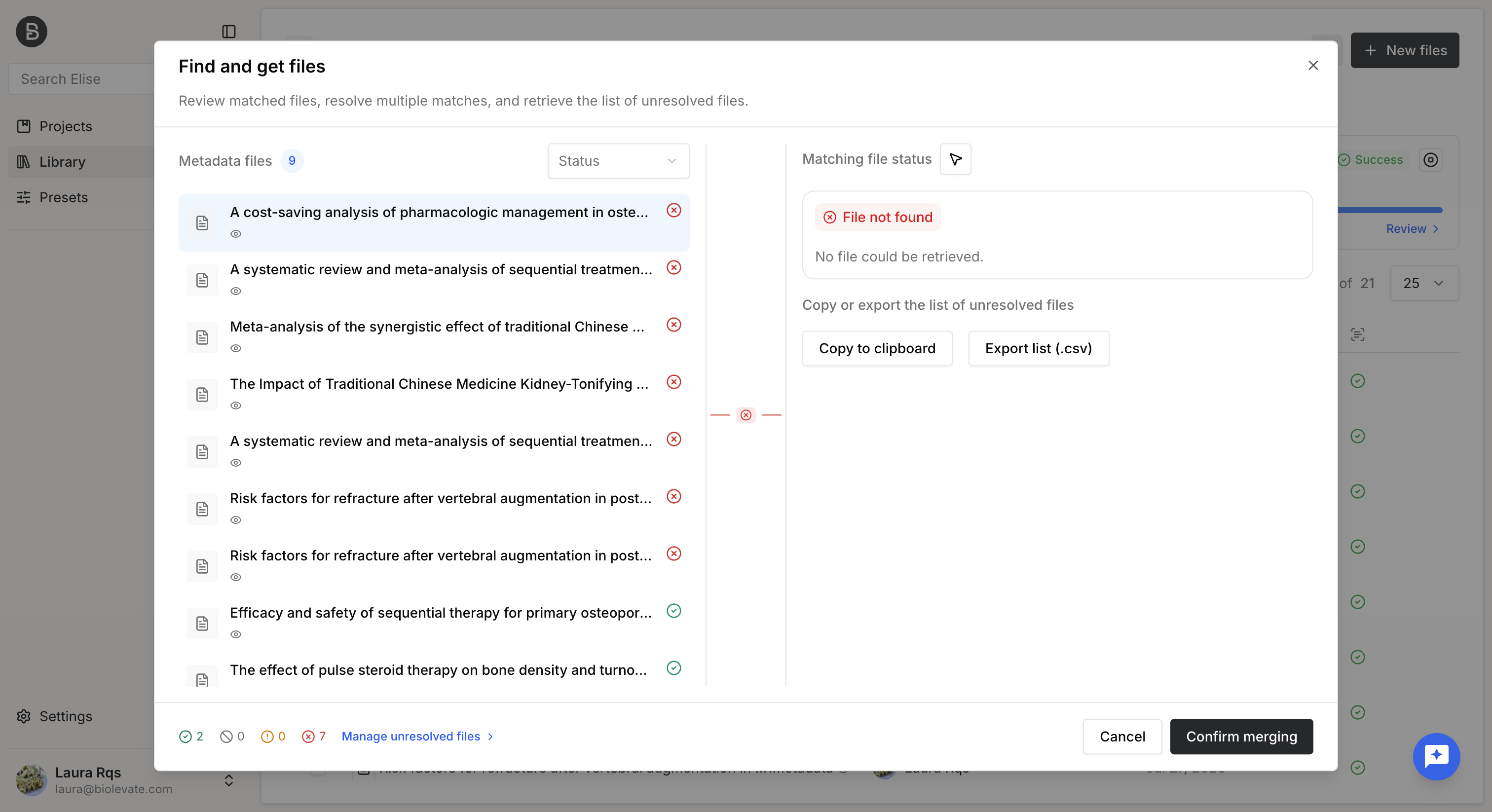This screenshot has width=1492, height=812.
Task: Select The Impact of Traditional Chinese Medicine row
Action: (x=434, y=395)
